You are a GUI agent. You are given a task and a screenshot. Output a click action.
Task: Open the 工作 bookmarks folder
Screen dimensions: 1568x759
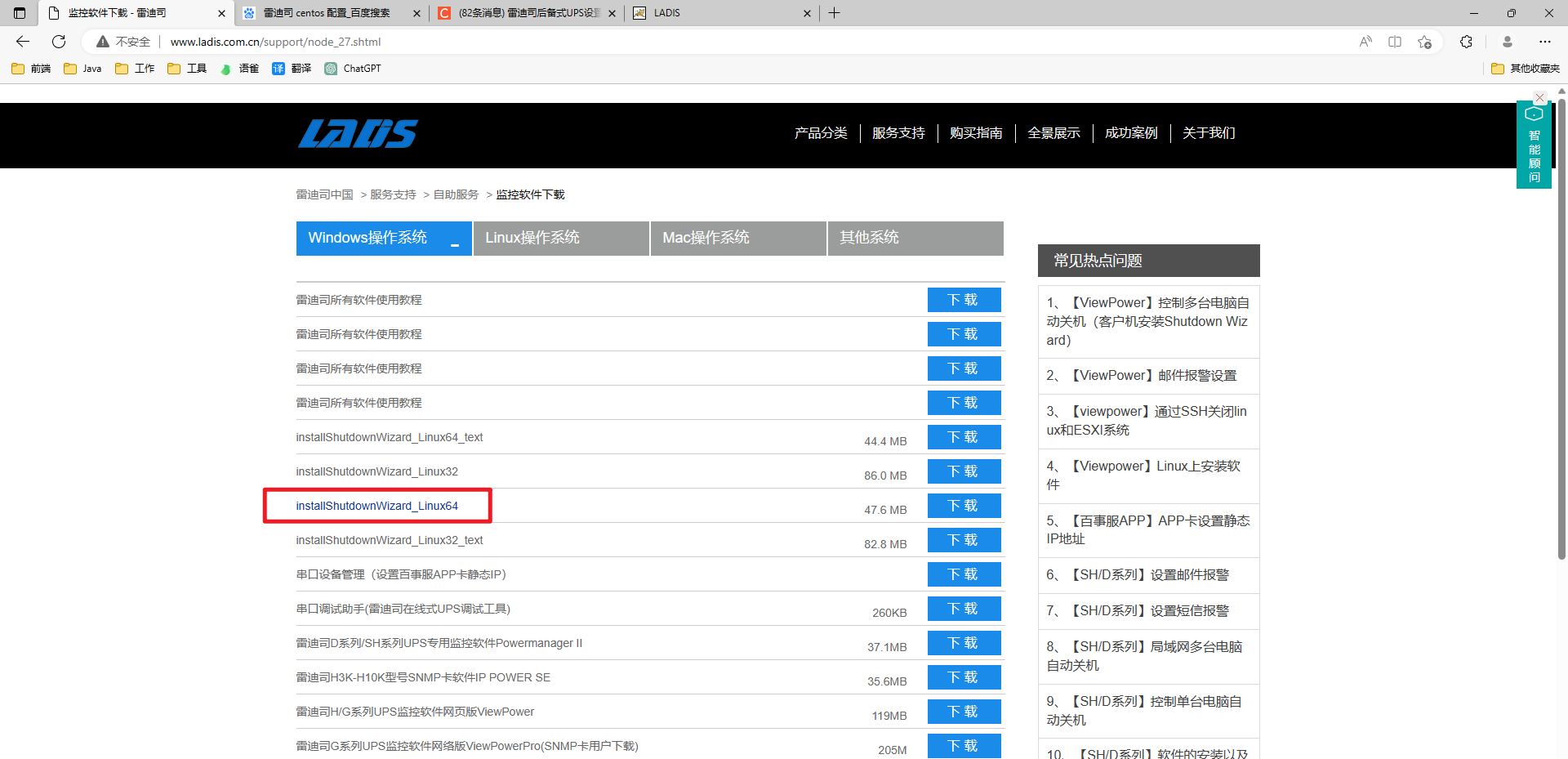click(135, 69)
